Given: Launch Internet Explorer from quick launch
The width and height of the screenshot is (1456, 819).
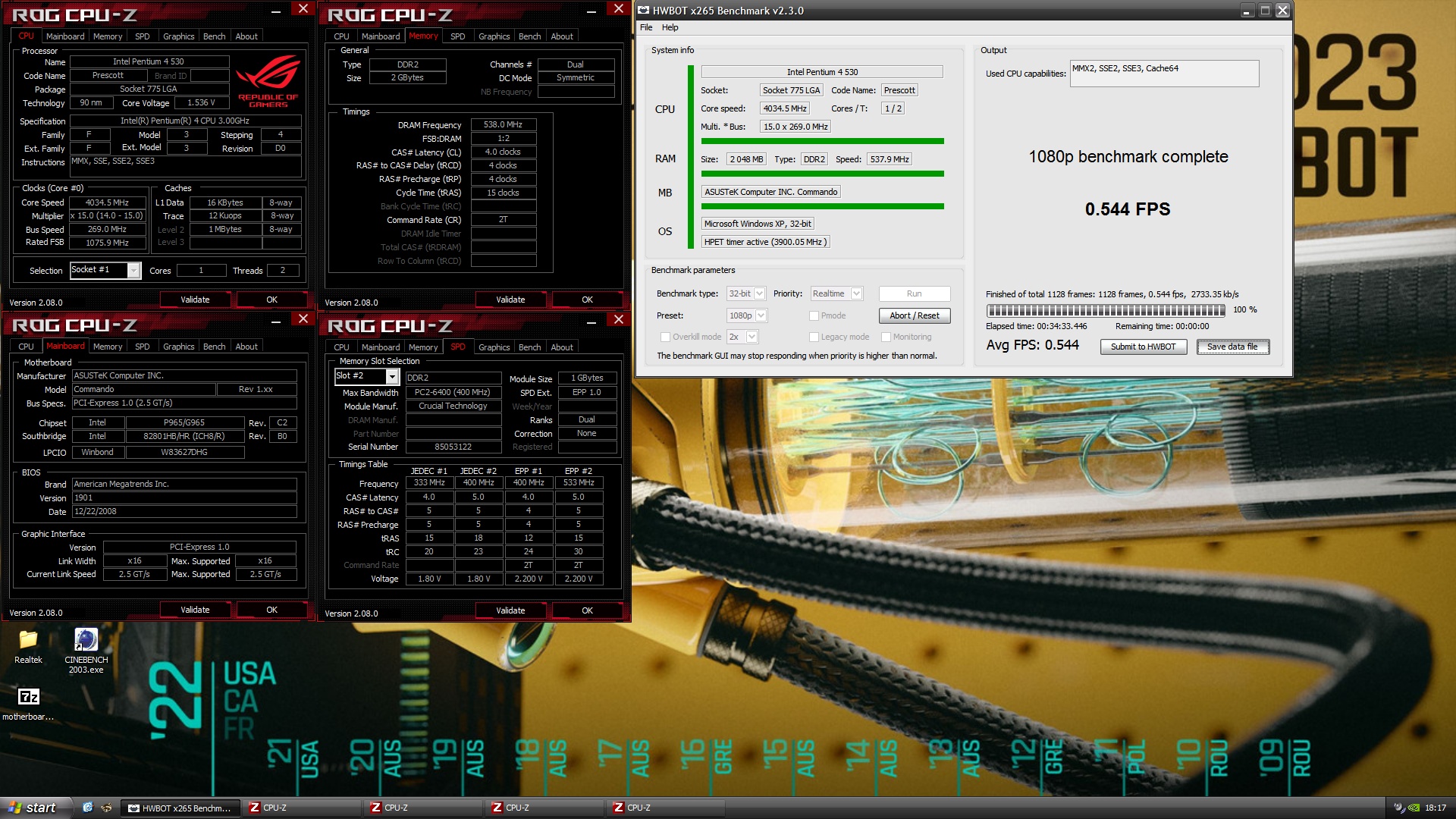Looking at the screenshot, I should 88,808.
